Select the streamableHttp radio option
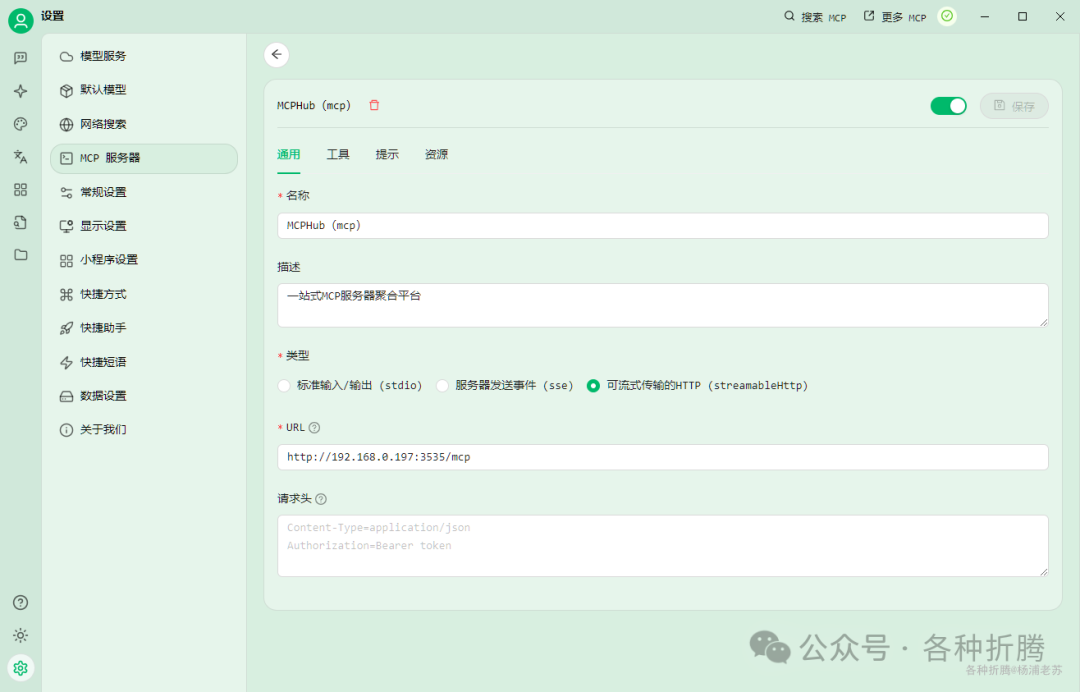The image size is (1080, 692). 593,386
